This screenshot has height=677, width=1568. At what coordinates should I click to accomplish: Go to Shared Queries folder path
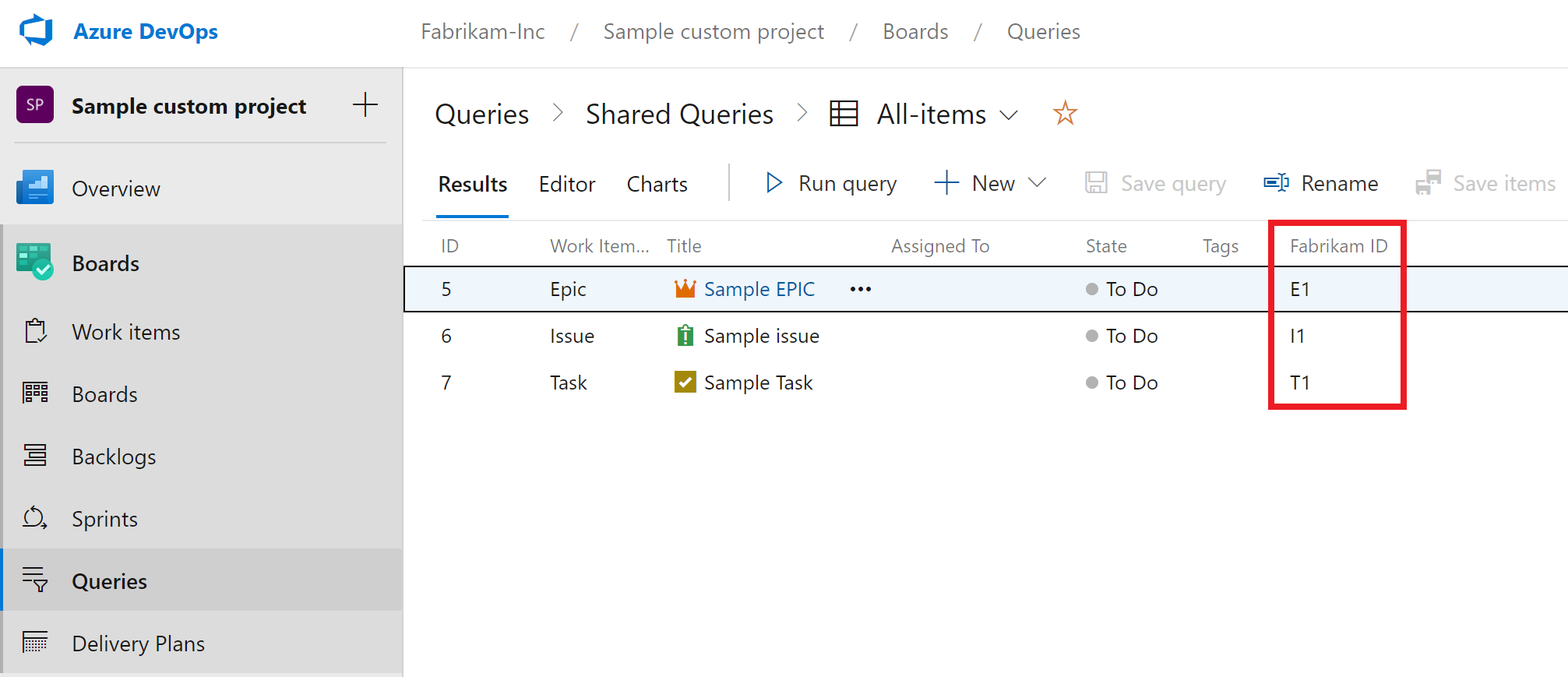[679, 115]
